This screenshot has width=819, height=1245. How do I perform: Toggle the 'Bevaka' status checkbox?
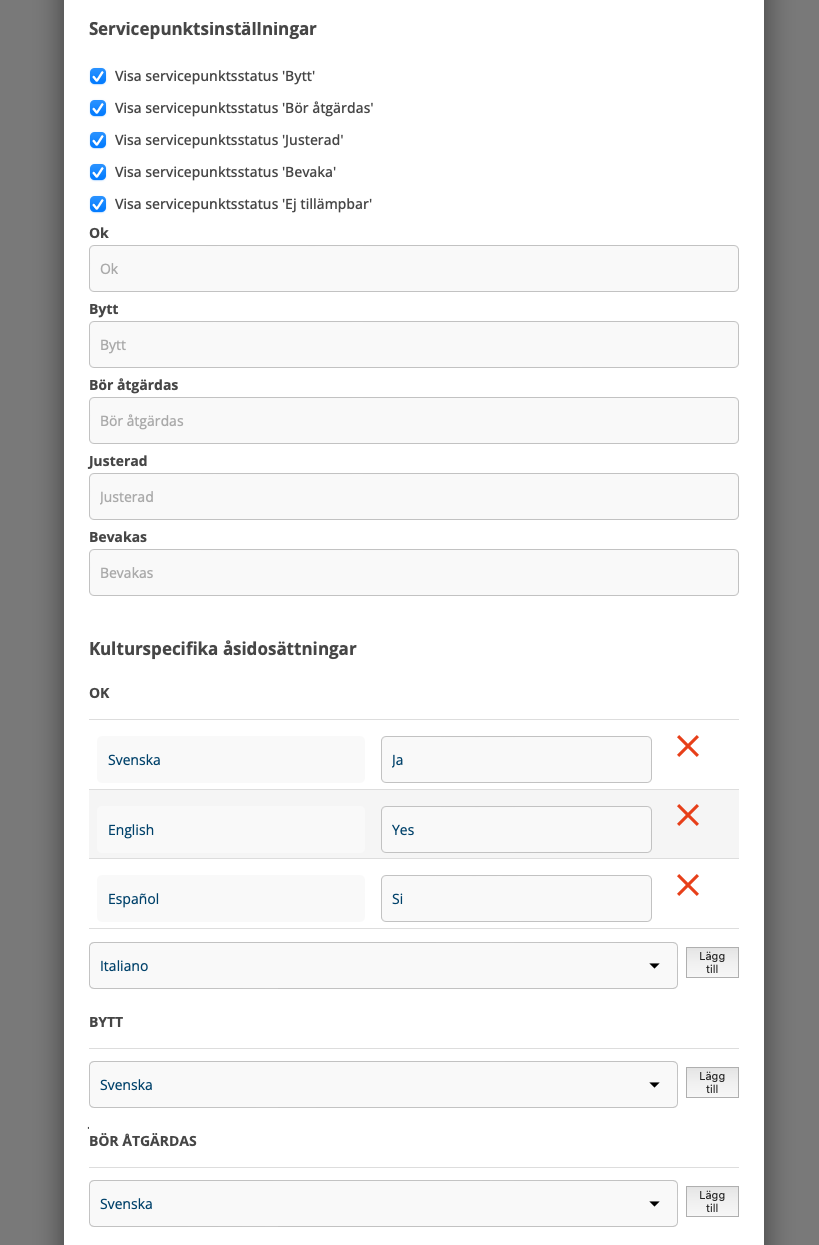98,172
